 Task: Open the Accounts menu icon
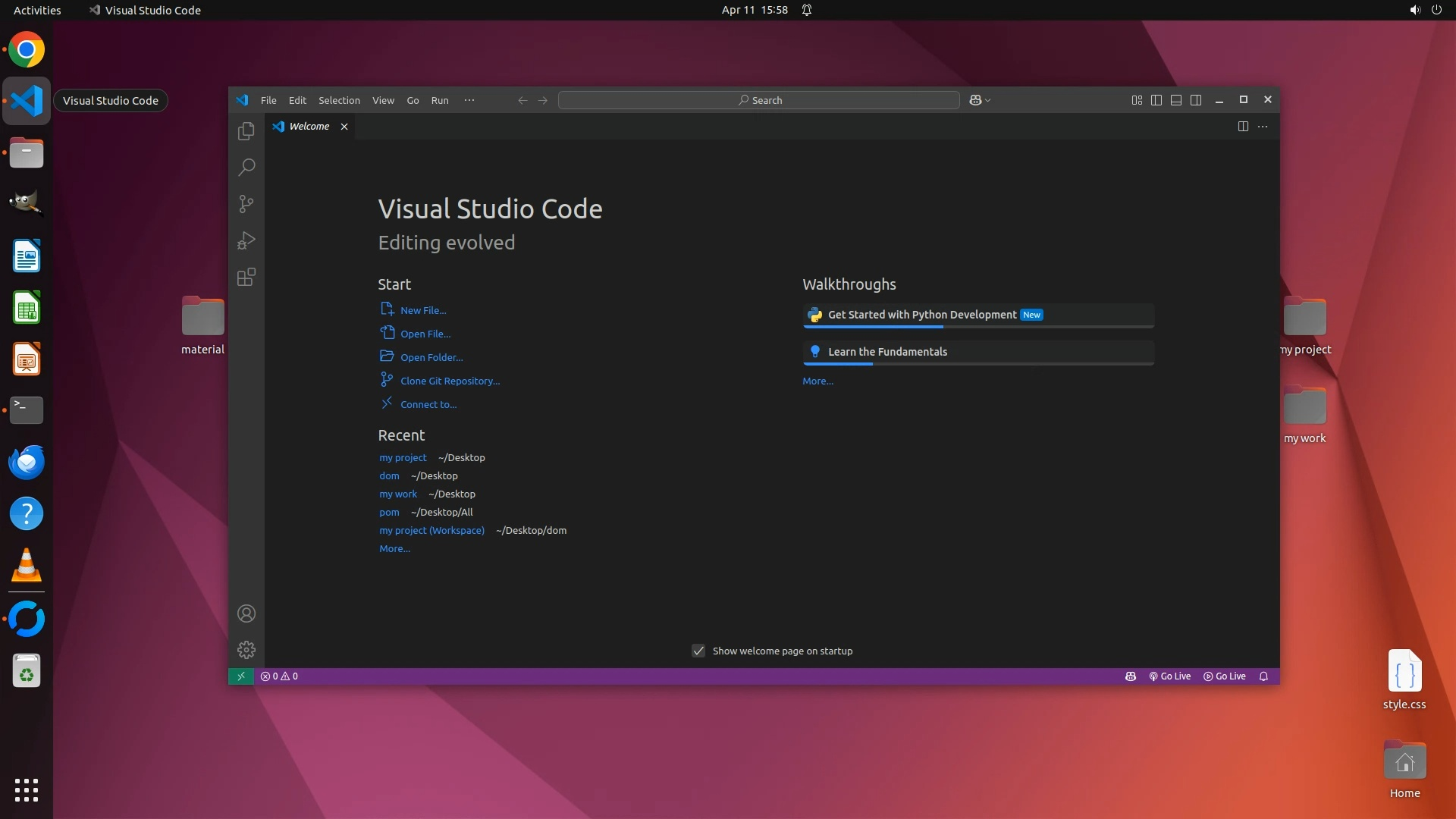tap(246, 613)
